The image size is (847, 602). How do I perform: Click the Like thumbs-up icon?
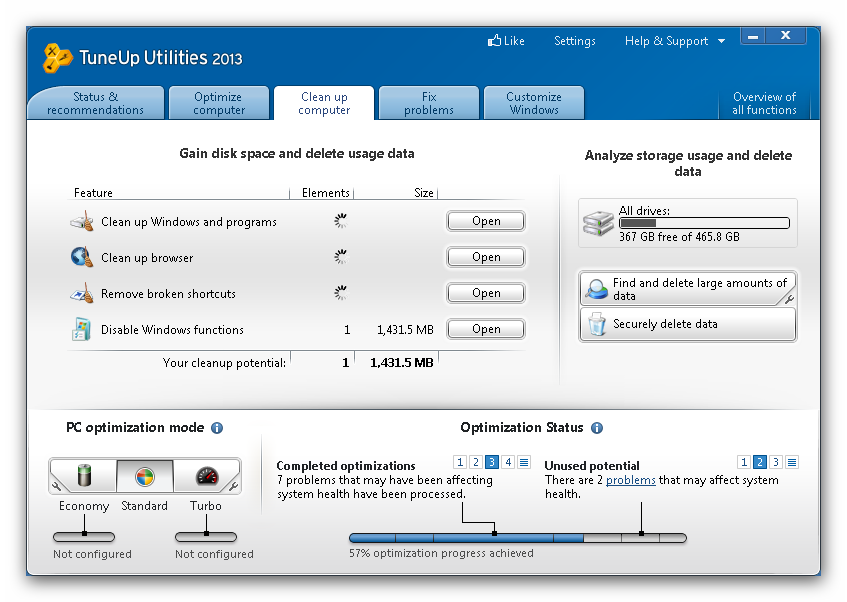pos(494,41)
